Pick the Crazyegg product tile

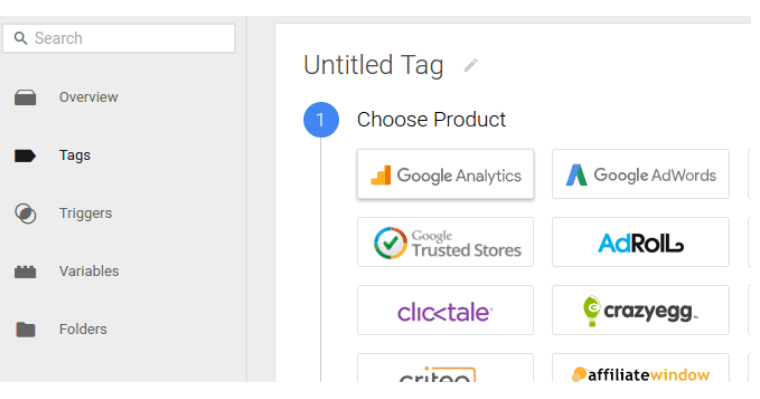[640, 310]
